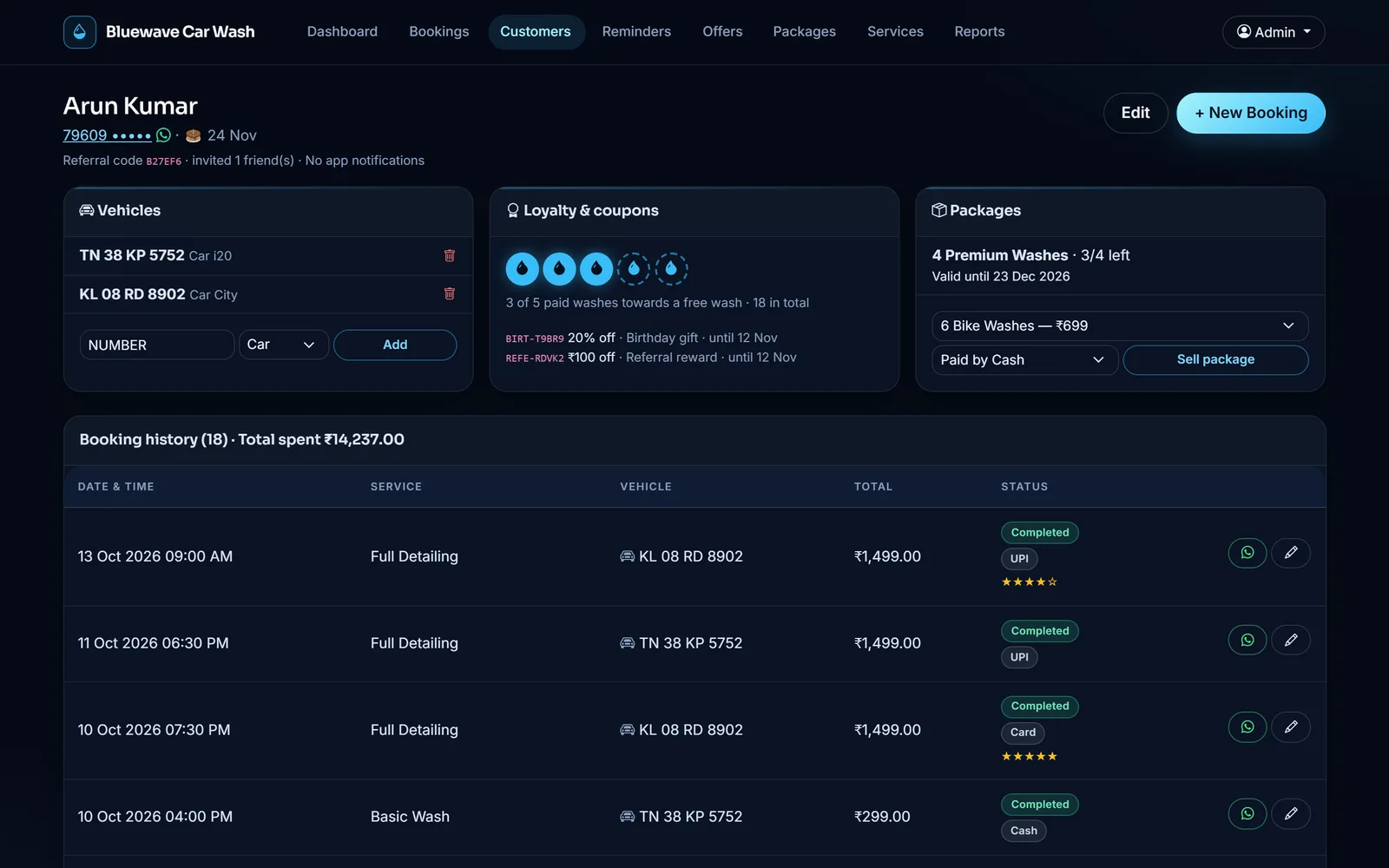This screenshot has height=868, width=1389.
Task: Select the Customers nav tab
Action: click(x=536, y=32)
